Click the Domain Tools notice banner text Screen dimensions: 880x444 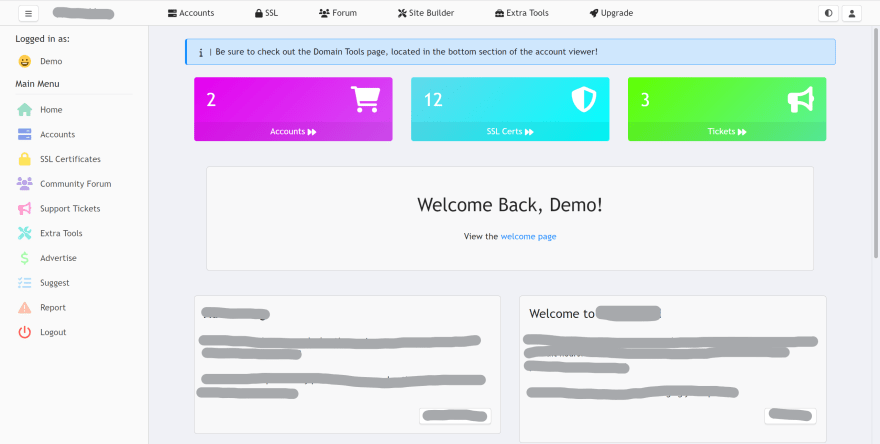[406, 52]
